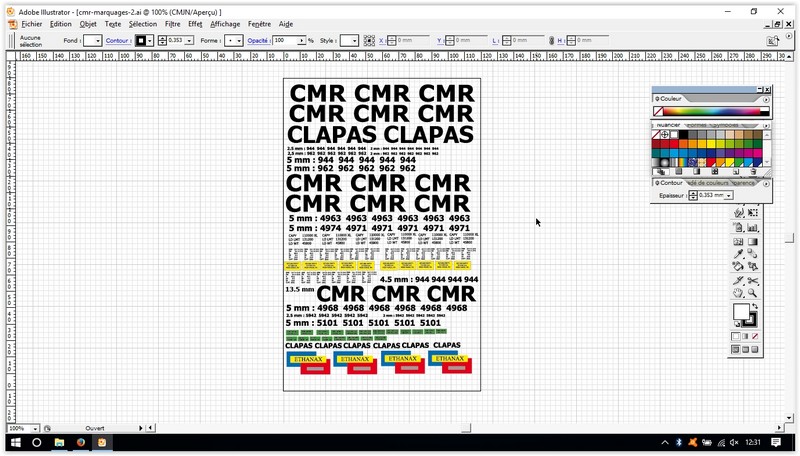Image resolution: width=800 pixels, height=456 pixels.
Task: Apply Color mode button in toolbox
Action: pos(736,336)
